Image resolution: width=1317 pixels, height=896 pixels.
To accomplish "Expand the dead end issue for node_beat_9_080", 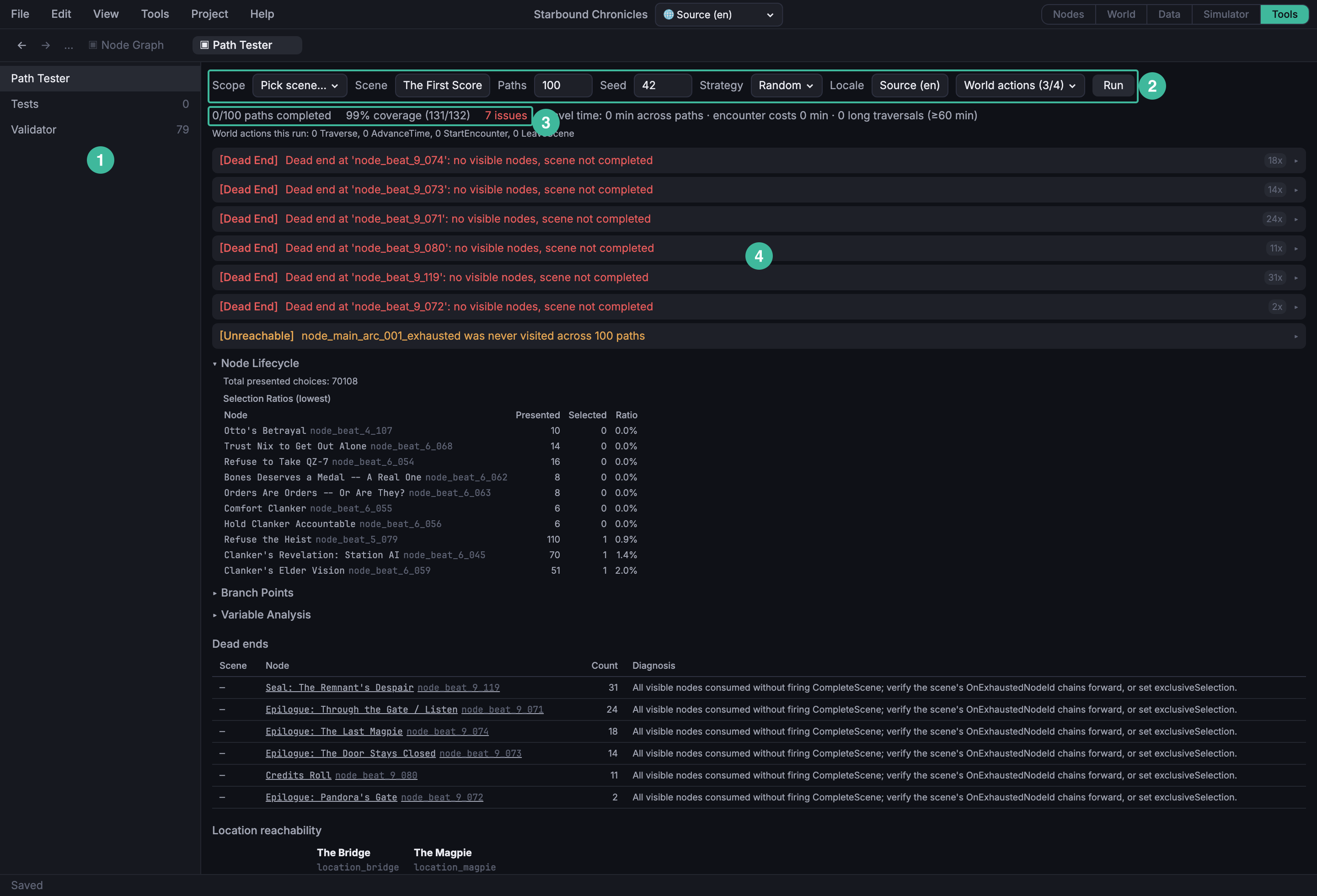I will [759, 249].
